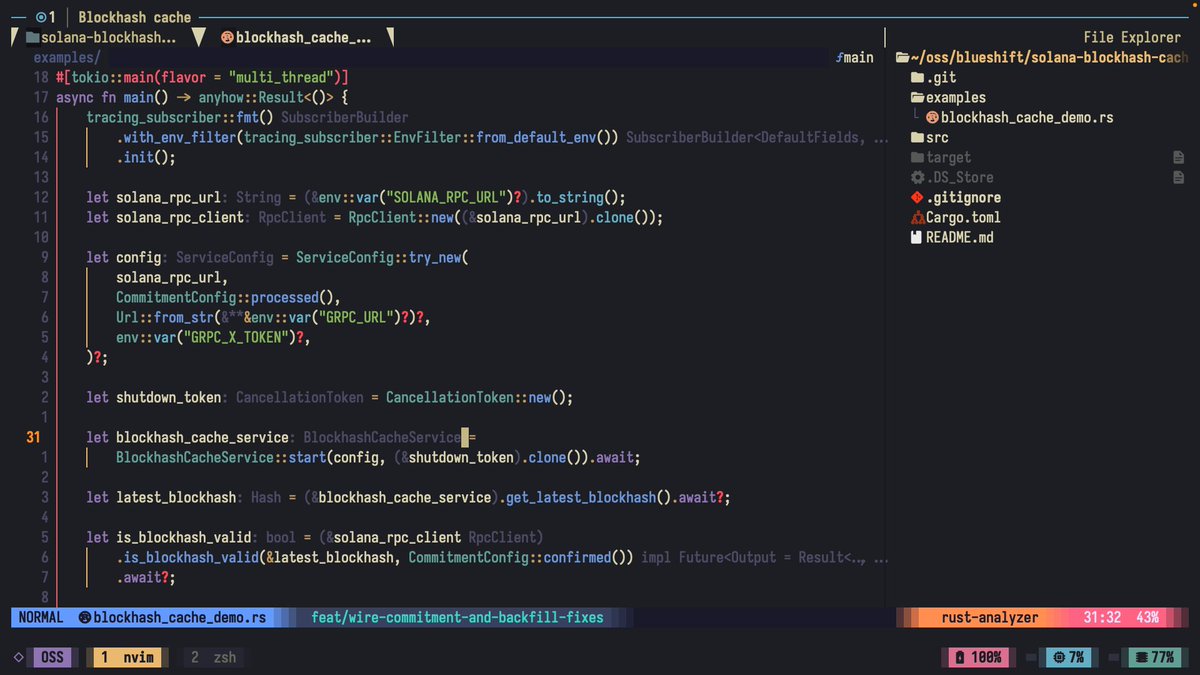The width and height of the screenshot is (1200, 675).
Task: Click the Blockhash cache title at top
Action: coord(134,17)
